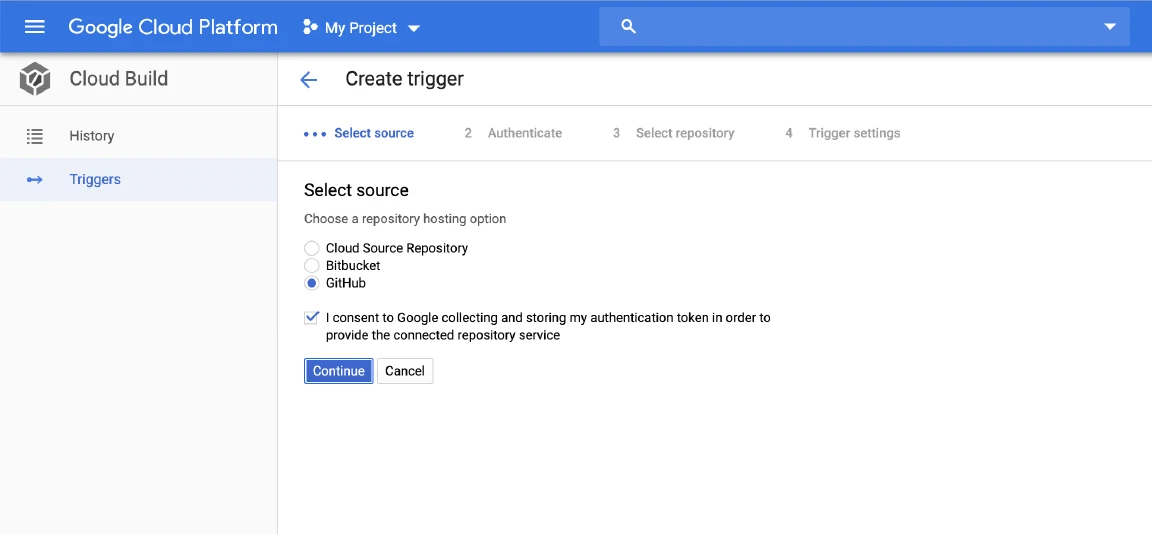Screen dimensions: 1152x534
Task: Go to step 2 Authenticate
Action: (x=513, y=133)
